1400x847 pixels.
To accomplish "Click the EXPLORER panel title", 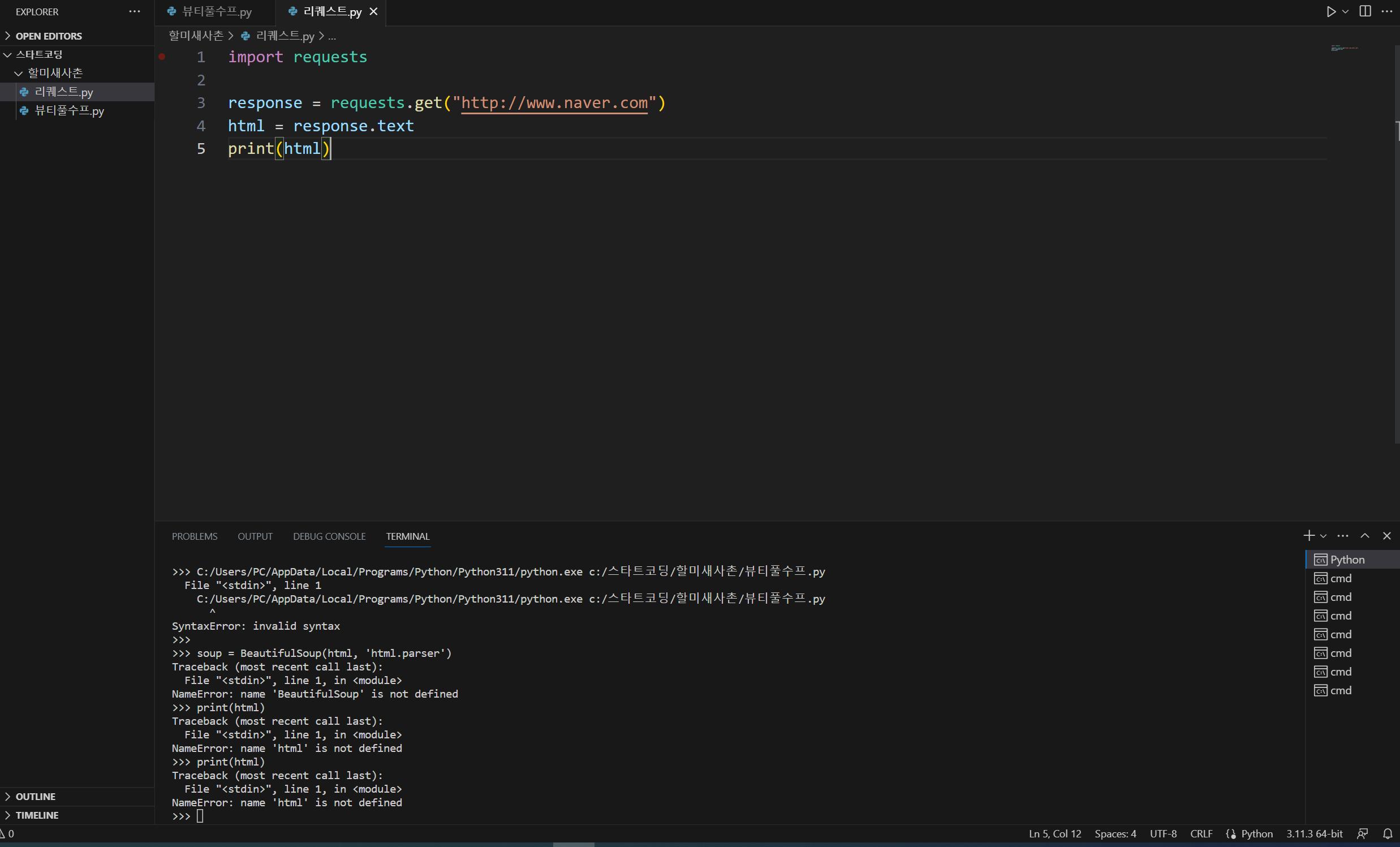I will click(37, 11).
